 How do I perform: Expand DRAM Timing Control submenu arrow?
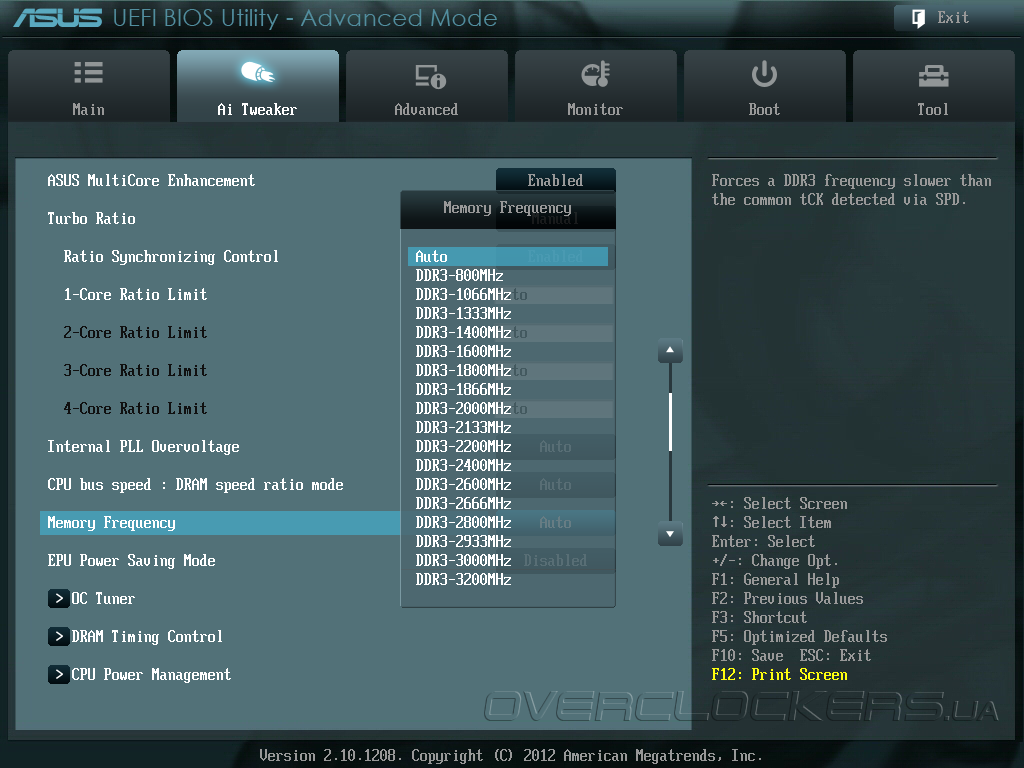click(59, 636)
